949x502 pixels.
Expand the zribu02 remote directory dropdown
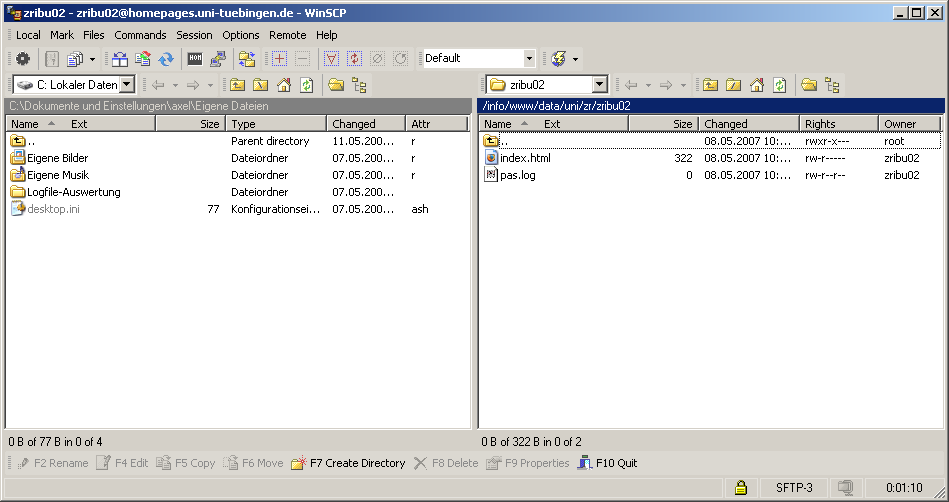pos(599,85)
